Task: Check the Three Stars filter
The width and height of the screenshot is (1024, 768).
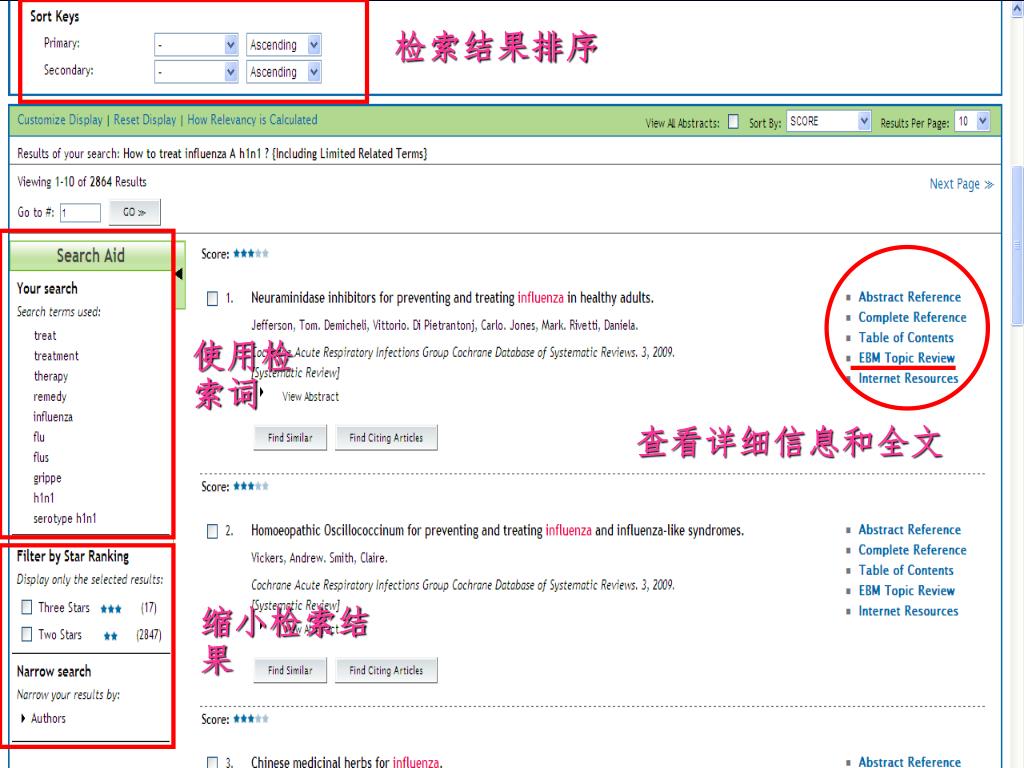Action: pyautogui.click(x=27, y=607)
